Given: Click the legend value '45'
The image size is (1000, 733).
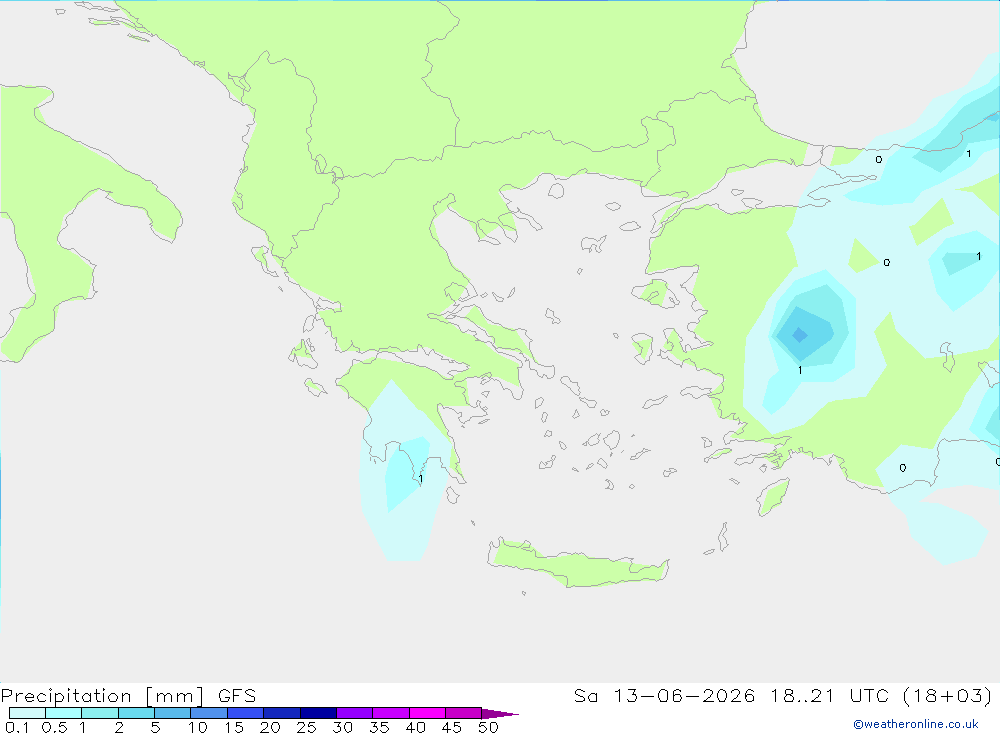Looking at the screenshot, I should tap(452, 727).
